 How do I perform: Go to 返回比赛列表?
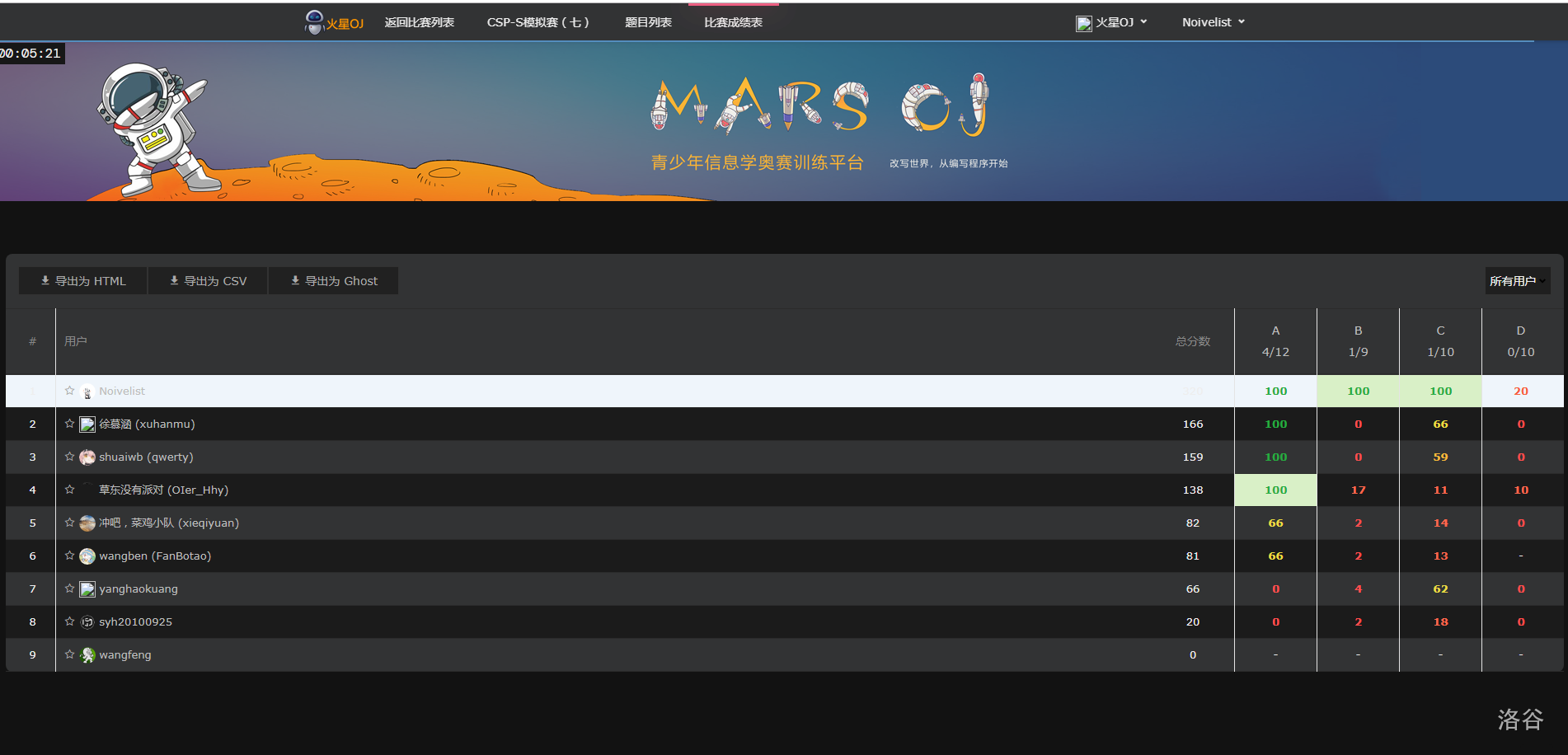click(x=419, y=22)
